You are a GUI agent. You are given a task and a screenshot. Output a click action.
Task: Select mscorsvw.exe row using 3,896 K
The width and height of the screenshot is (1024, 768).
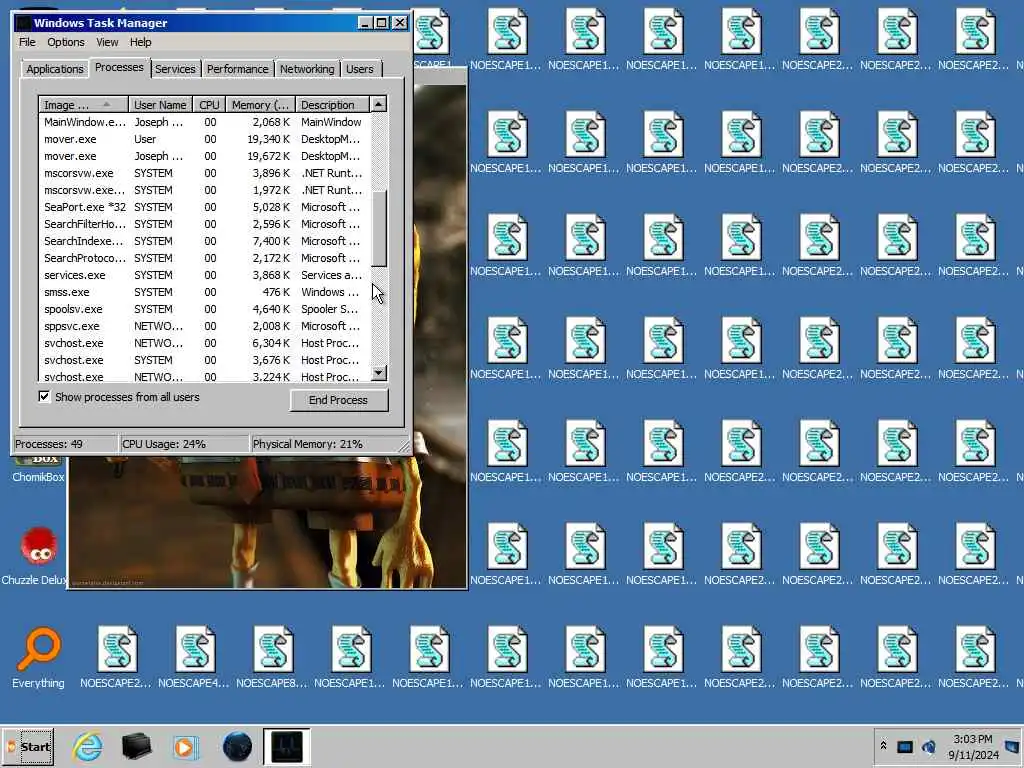(x=204, y=173)
